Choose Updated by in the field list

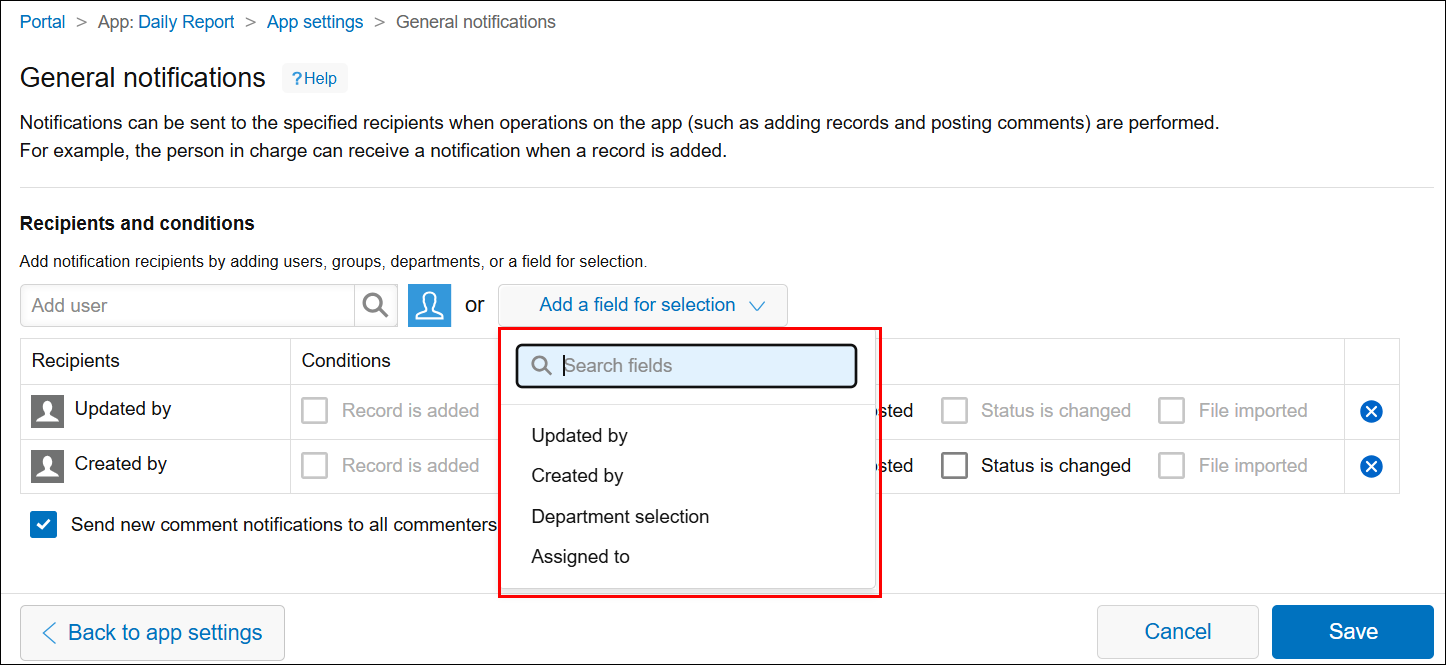pos(580,435)
